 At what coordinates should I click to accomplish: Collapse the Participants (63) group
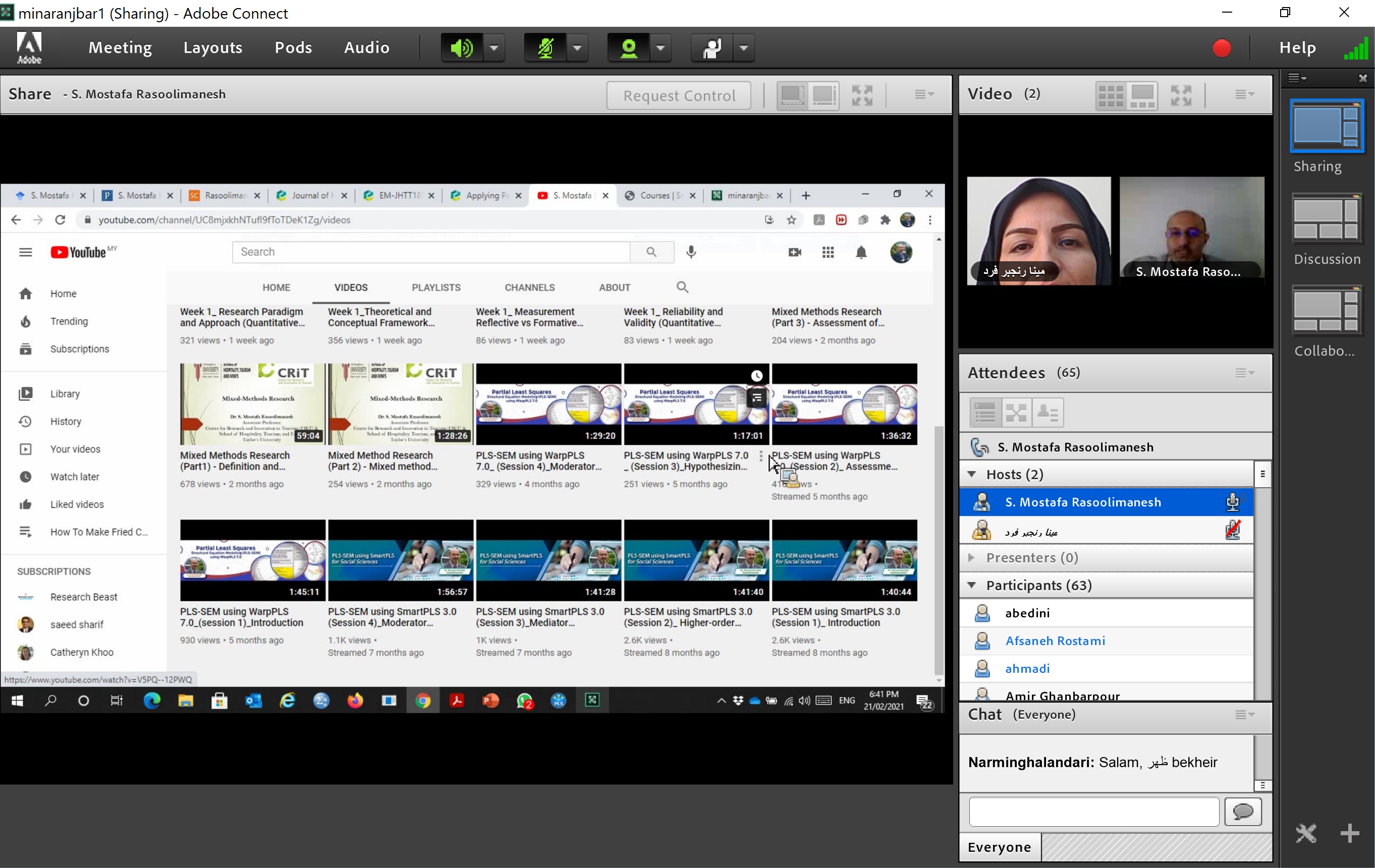click(972, 585)
